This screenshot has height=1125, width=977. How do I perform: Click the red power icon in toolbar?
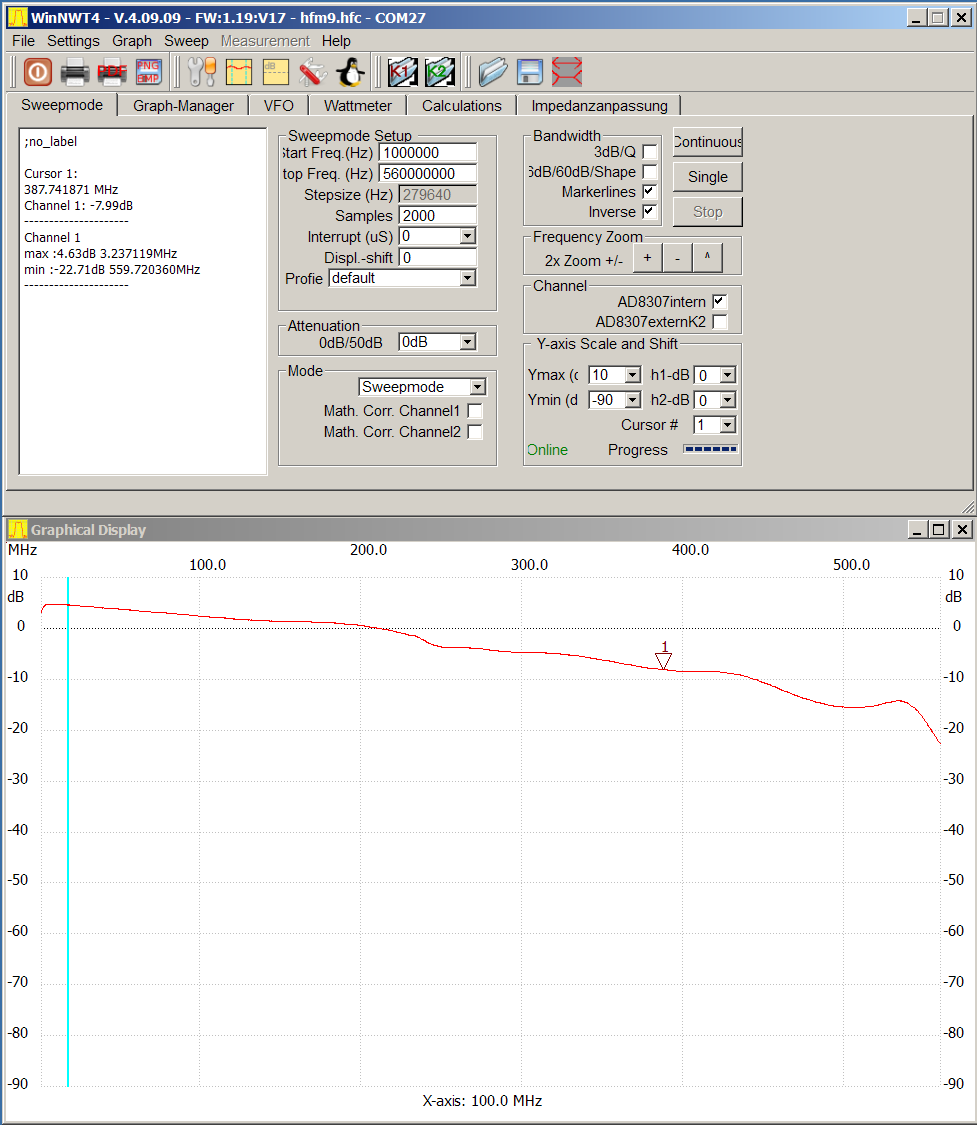pos(37,72)
